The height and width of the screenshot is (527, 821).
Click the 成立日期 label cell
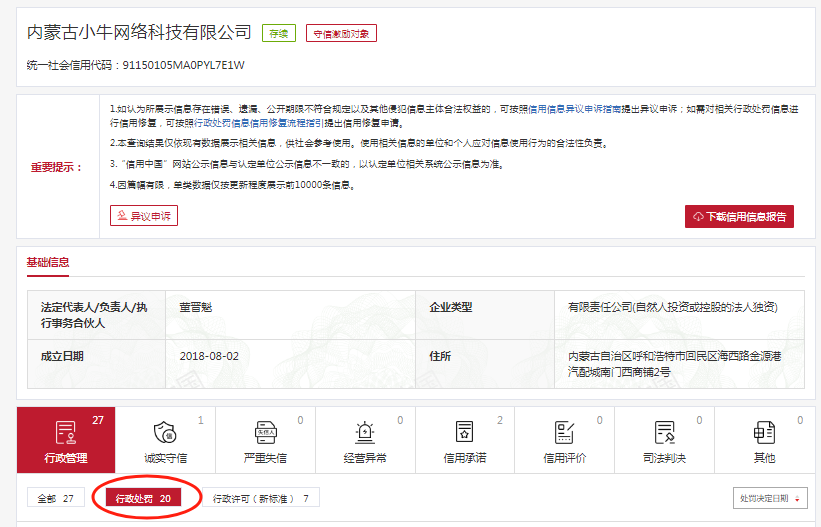(96, 364)
